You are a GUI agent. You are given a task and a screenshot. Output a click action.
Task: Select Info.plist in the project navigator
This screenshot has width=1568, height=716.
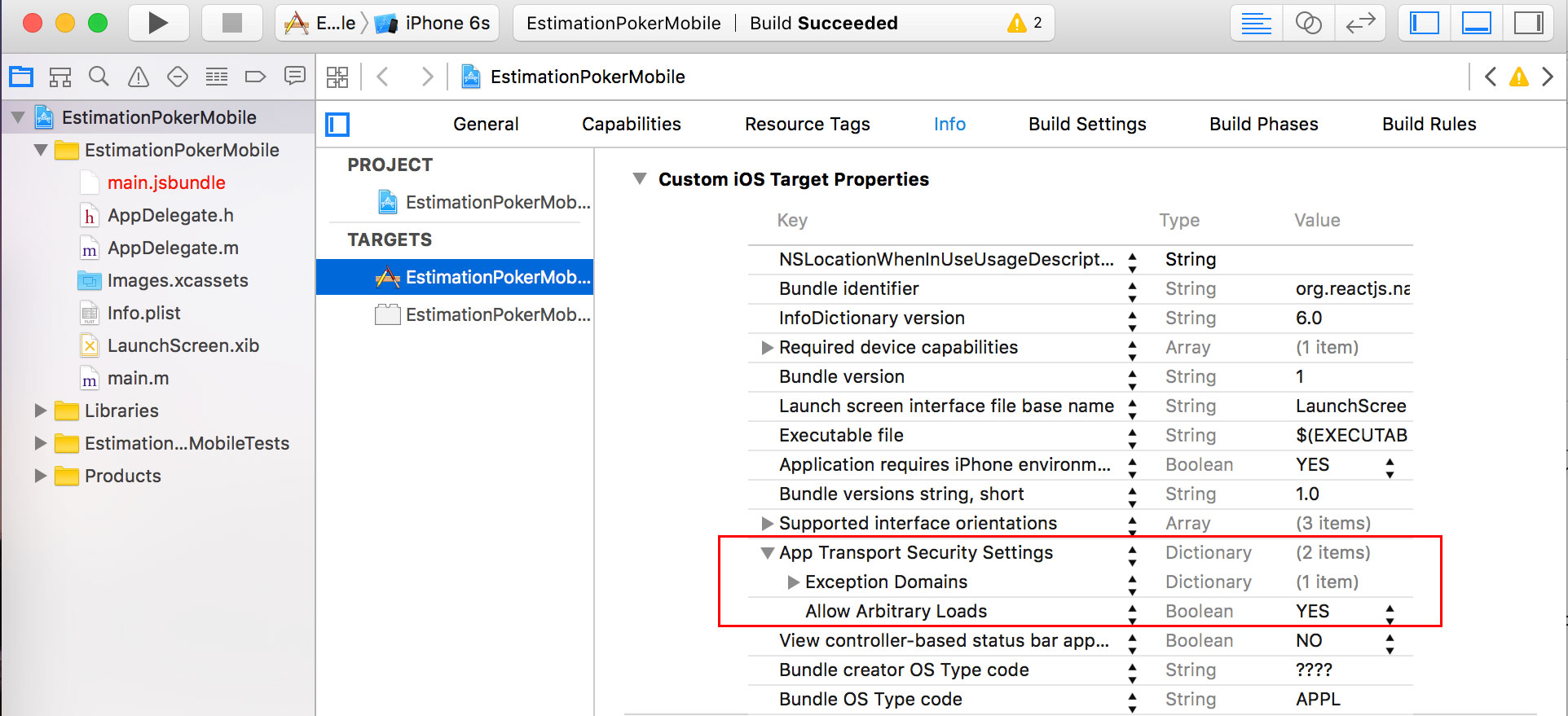tap(143, 312)
